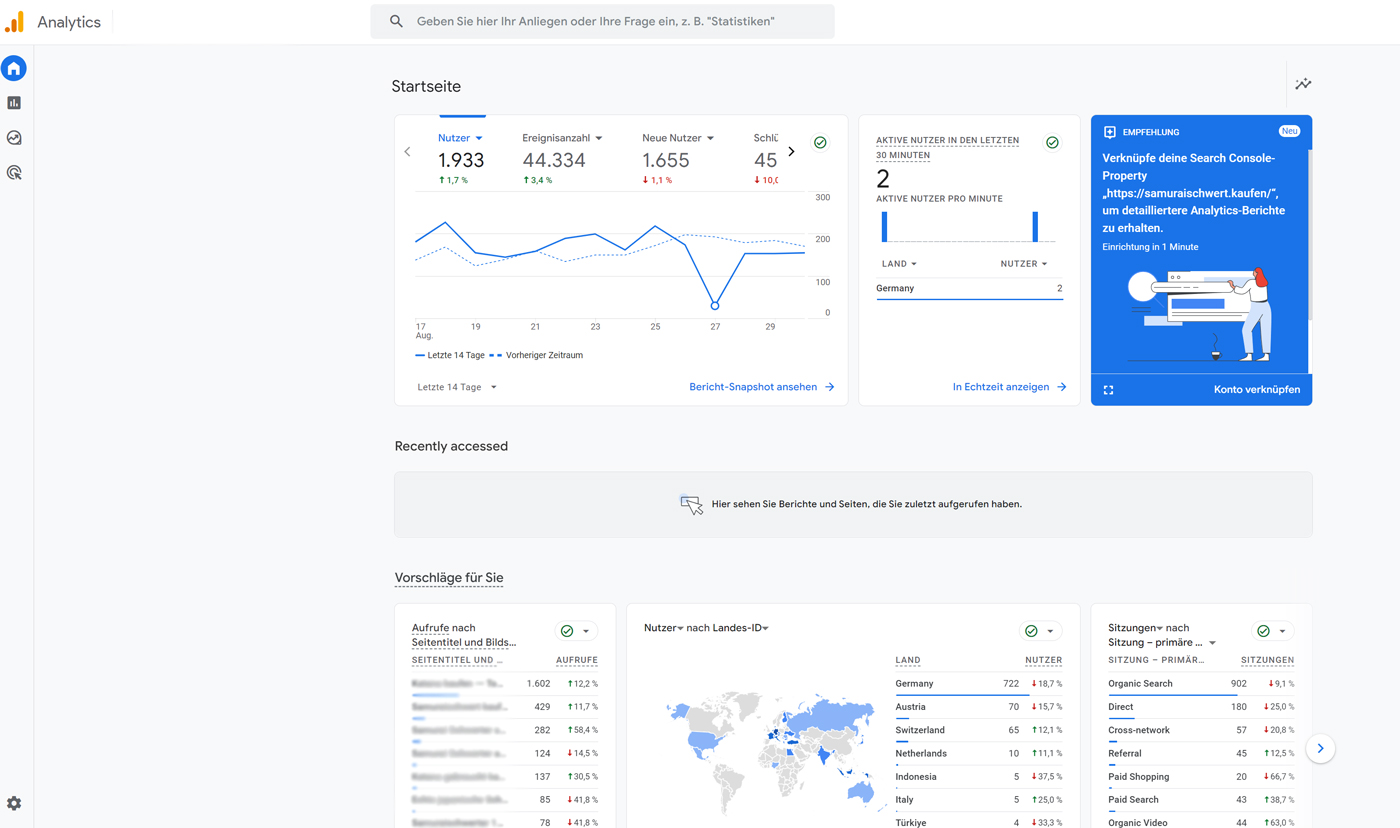
Task: Open the Home icon in the sidebar
Action: [13, 67]
